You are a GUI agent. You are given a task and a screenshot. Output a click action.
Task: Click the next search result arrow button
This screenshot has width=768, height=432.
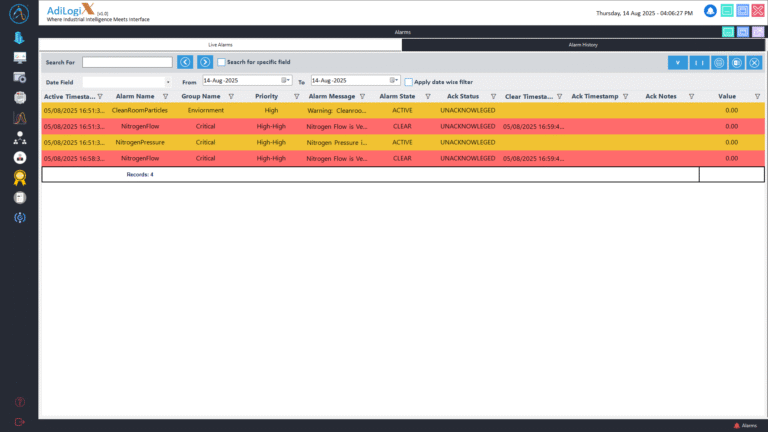point(204,62)
